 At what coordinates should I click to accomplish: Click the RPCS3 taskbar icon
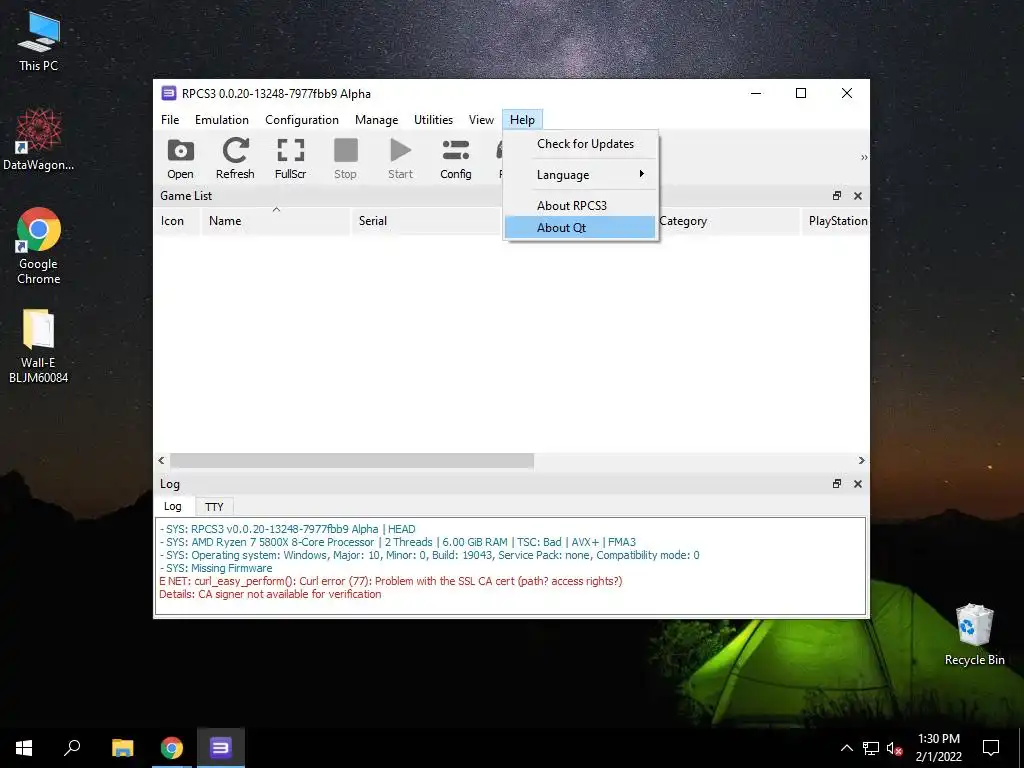pyautogui.click(x=221, y=748)
